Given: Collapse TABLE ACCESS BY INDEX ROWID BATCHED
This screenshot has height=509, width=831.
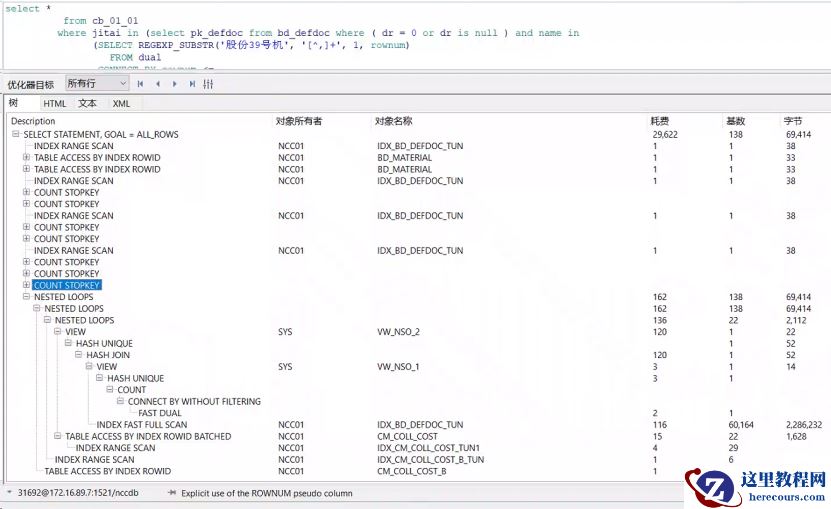Looking at the screenshot, I should click(58, 436).
